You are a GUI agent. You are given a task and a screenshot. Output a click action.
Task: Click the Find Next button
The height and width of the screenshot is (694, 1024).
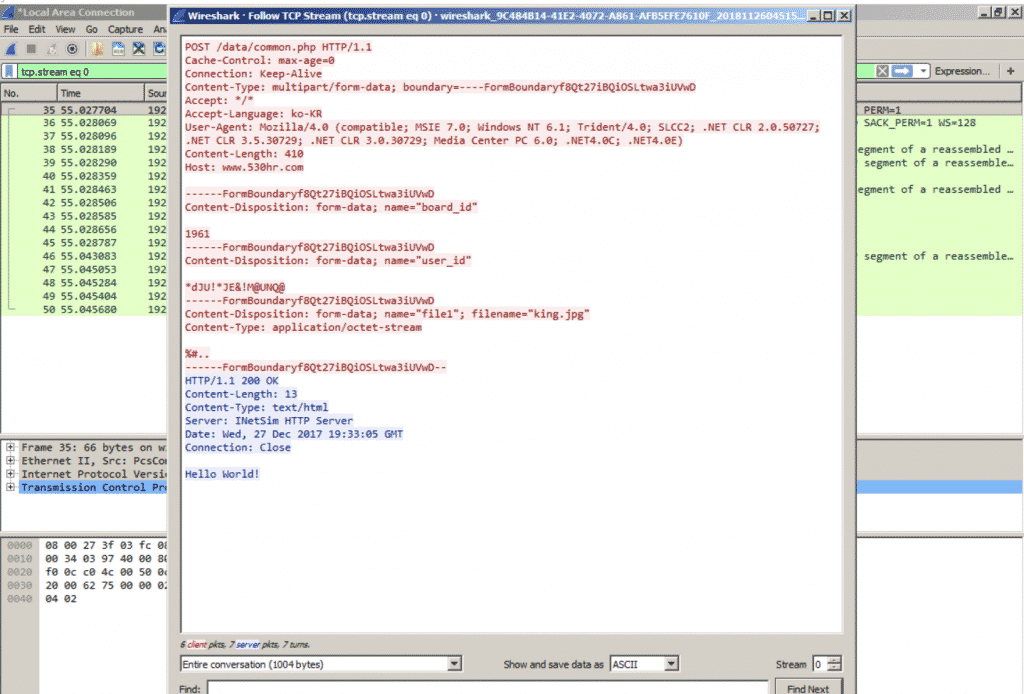[x=808, y=688]
